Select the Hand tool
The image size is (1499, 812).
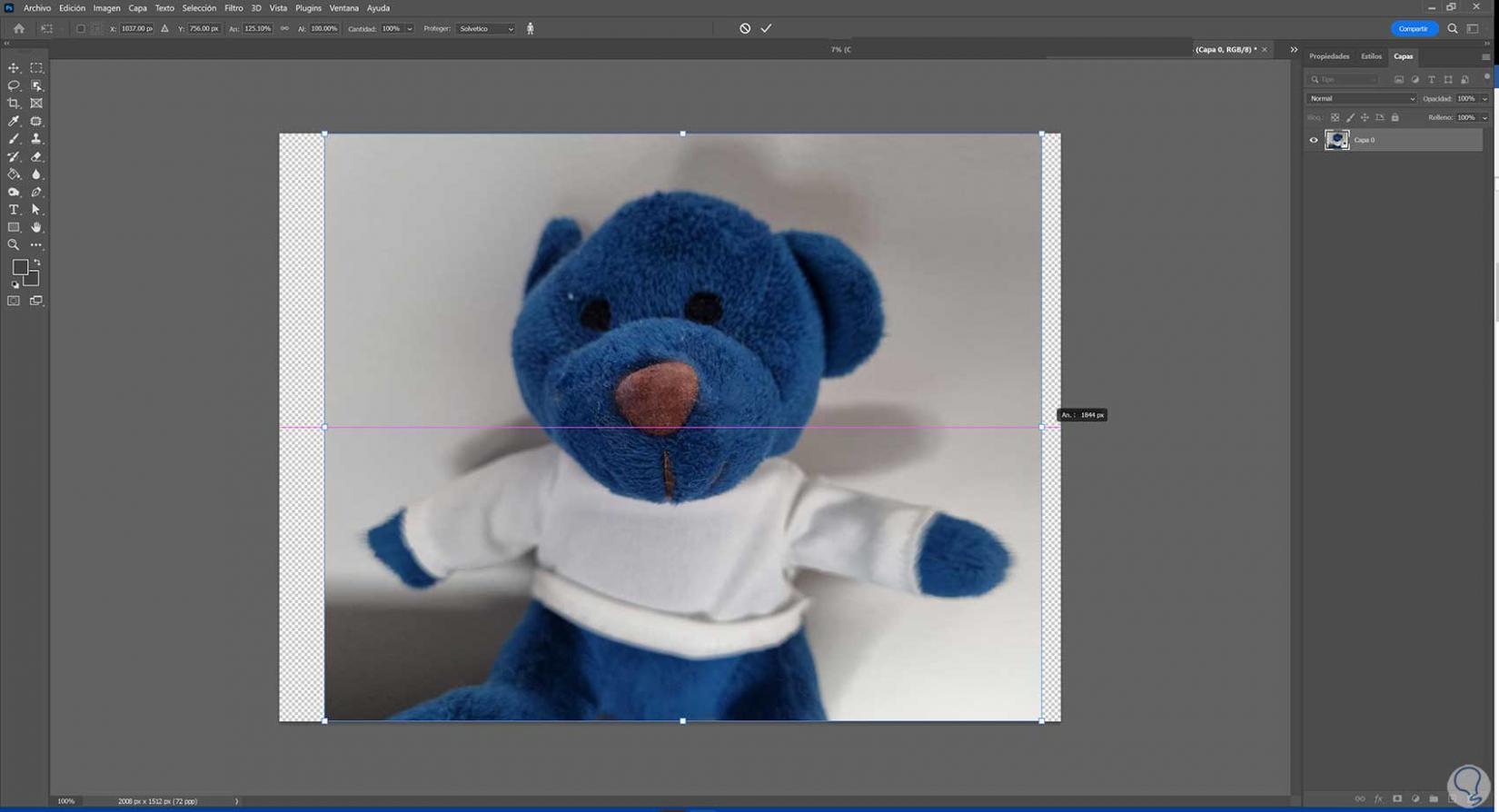click(36, 227)
